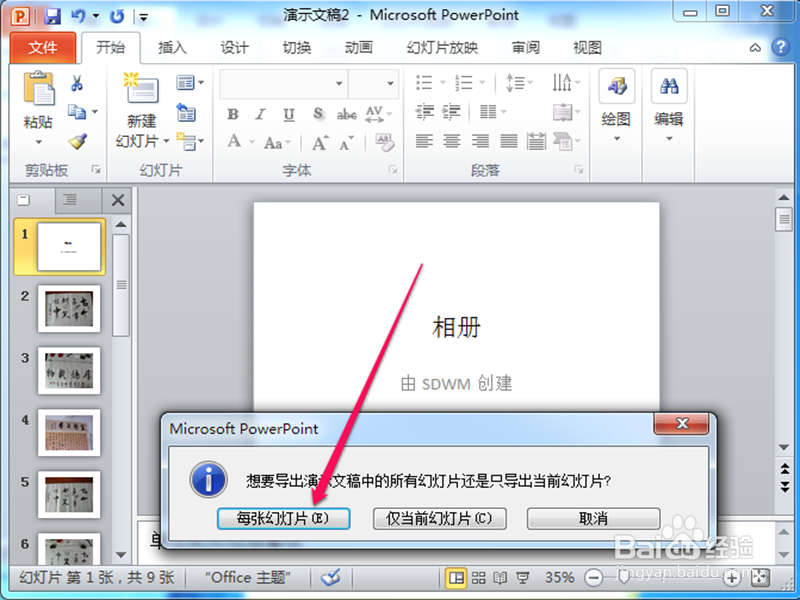Toggle Bold formatting

click(x=233, y=114)
